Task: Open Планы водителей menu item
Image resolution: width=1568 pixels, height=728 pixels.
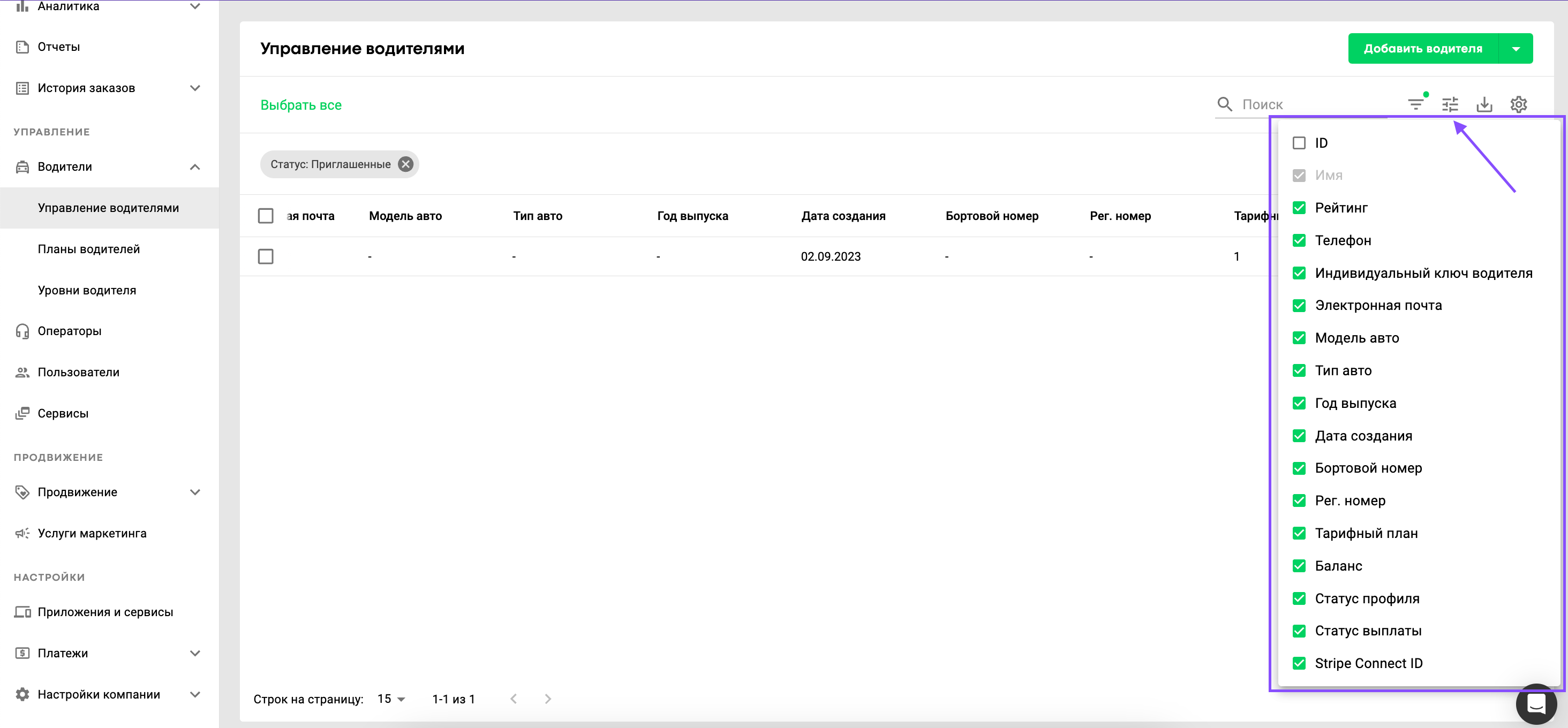Action: click(89, 249)
